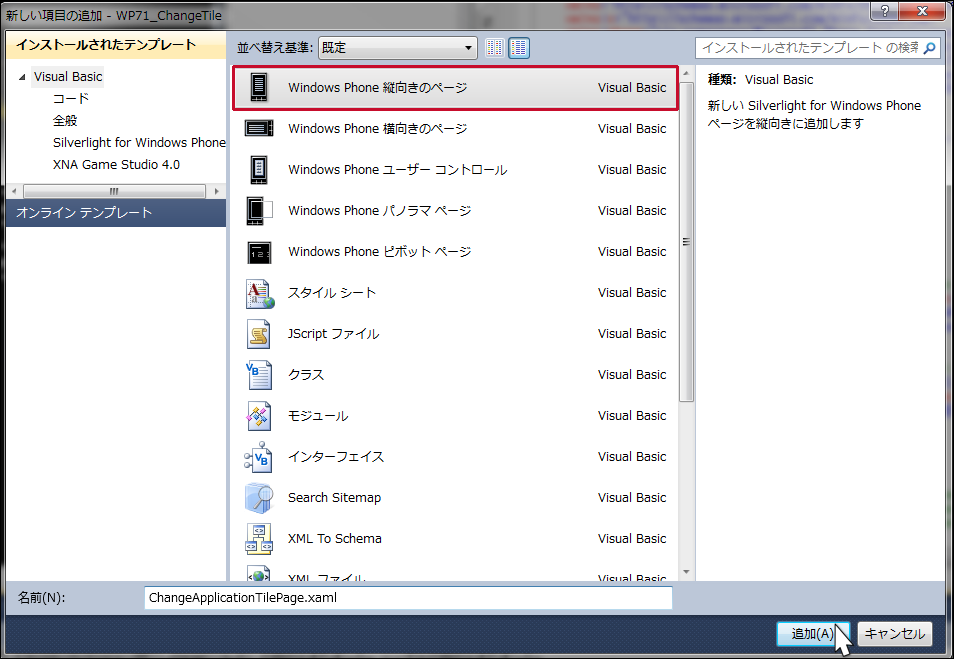The image size is (954, 659).
Task: Choose the ピボット ページ template icon
Action: coord(259,252)
